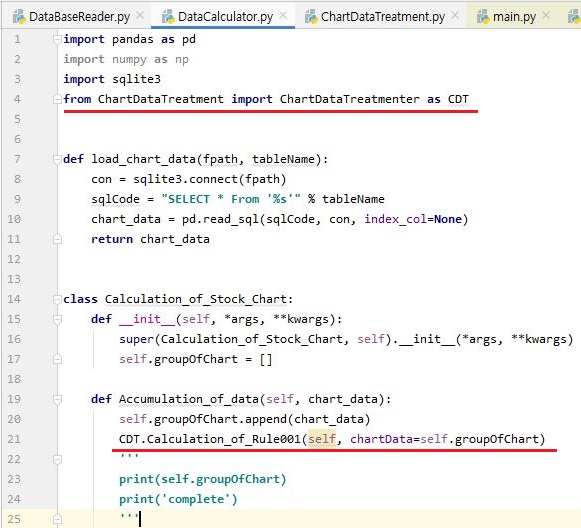Click fold end marker at line 17
Image resolution: width=581 pixels, height=528 pixels.
57,359
